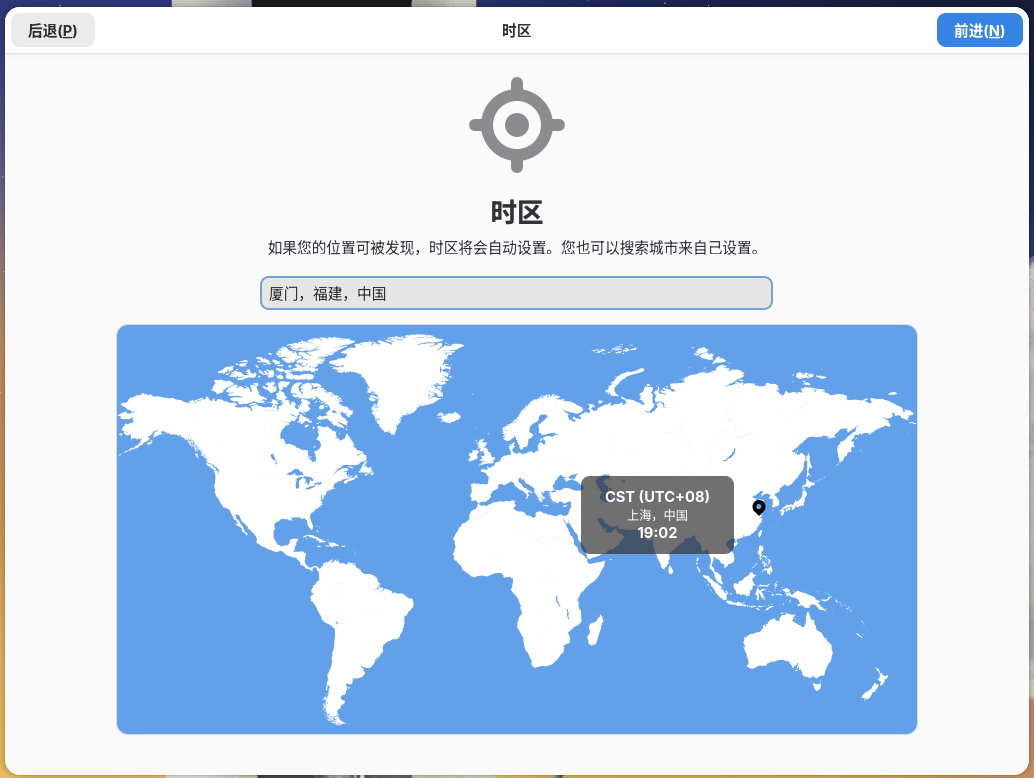
Task: Click the 19:02 time in the map tooltip
Action: pos(657,533)
